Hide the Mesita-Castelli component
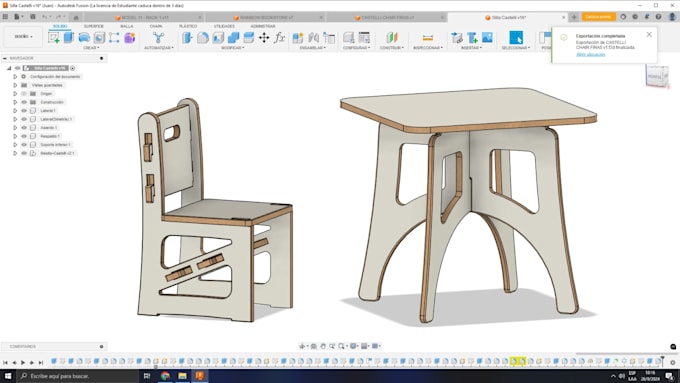 [x=24, y=153]
